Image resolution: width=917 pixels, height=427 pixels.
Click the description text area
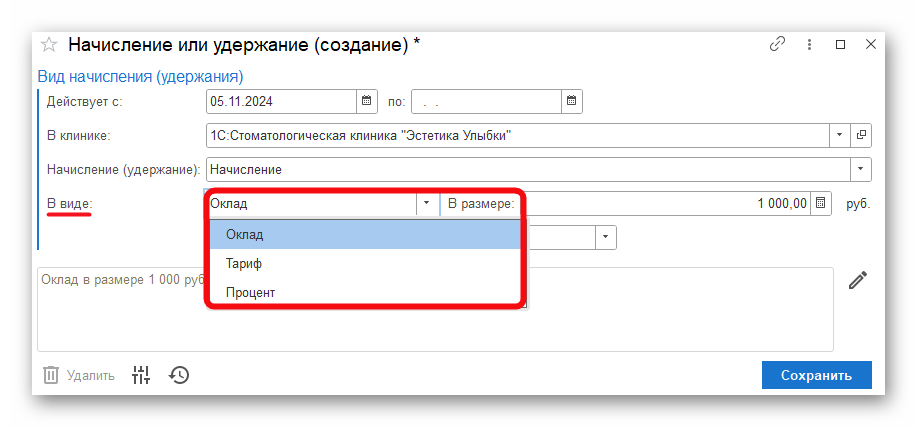pos(435,309)
